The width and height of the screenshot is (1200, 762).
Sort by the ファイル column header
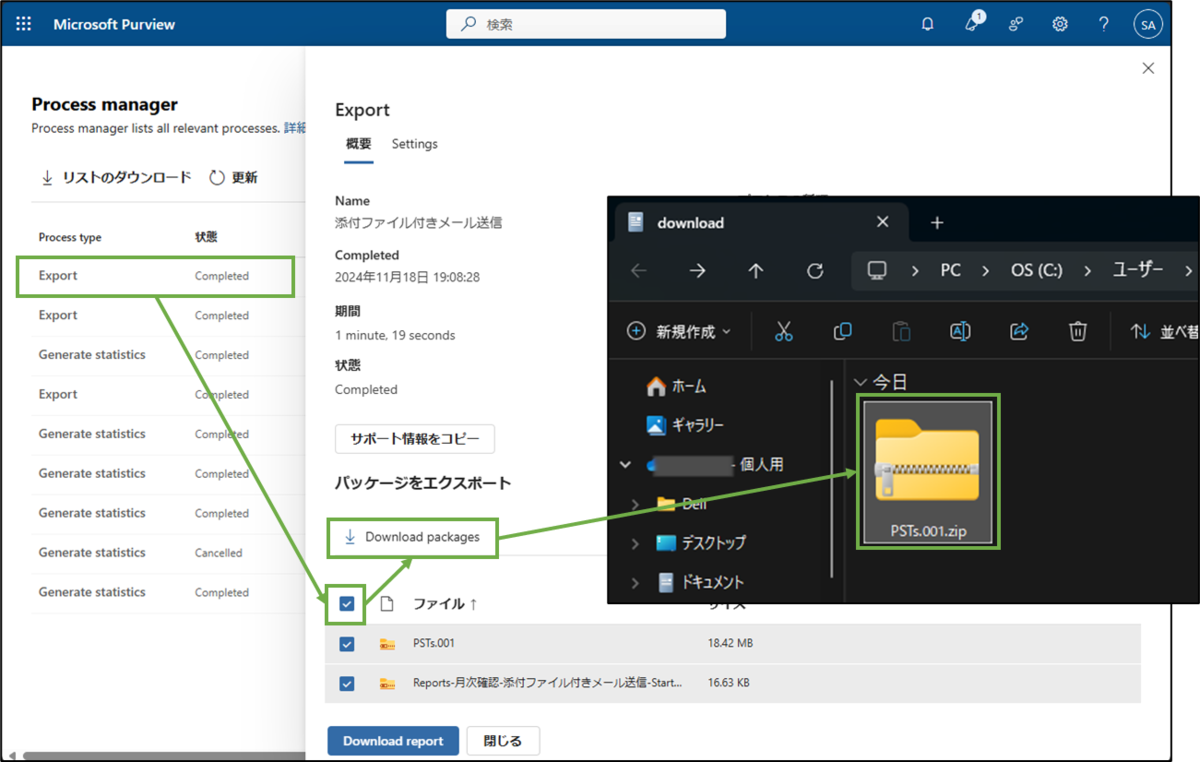(445, 604)
